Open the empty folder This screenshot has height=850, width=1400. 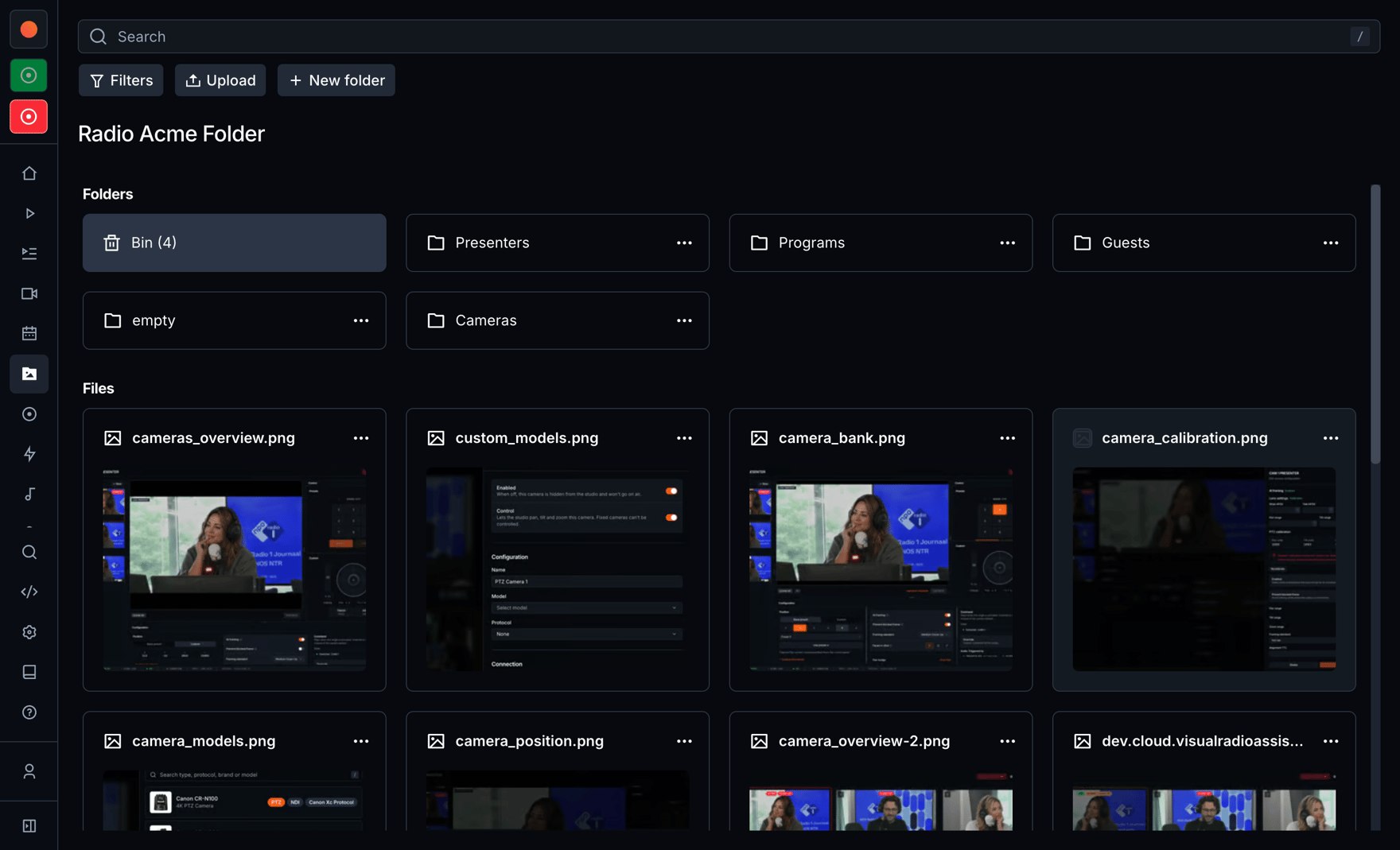(235, 320)
